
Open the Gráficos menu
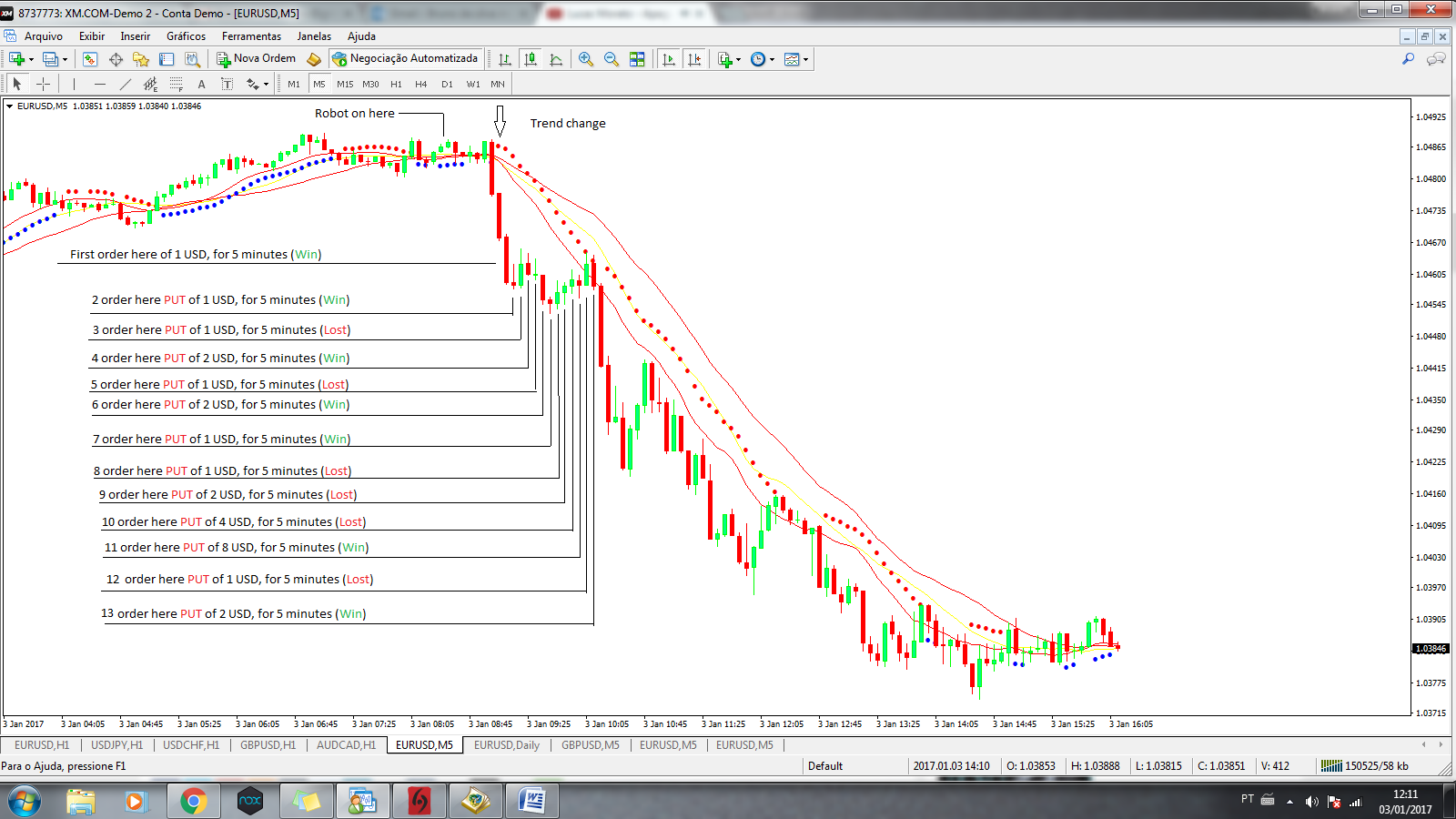coord(186,36)
